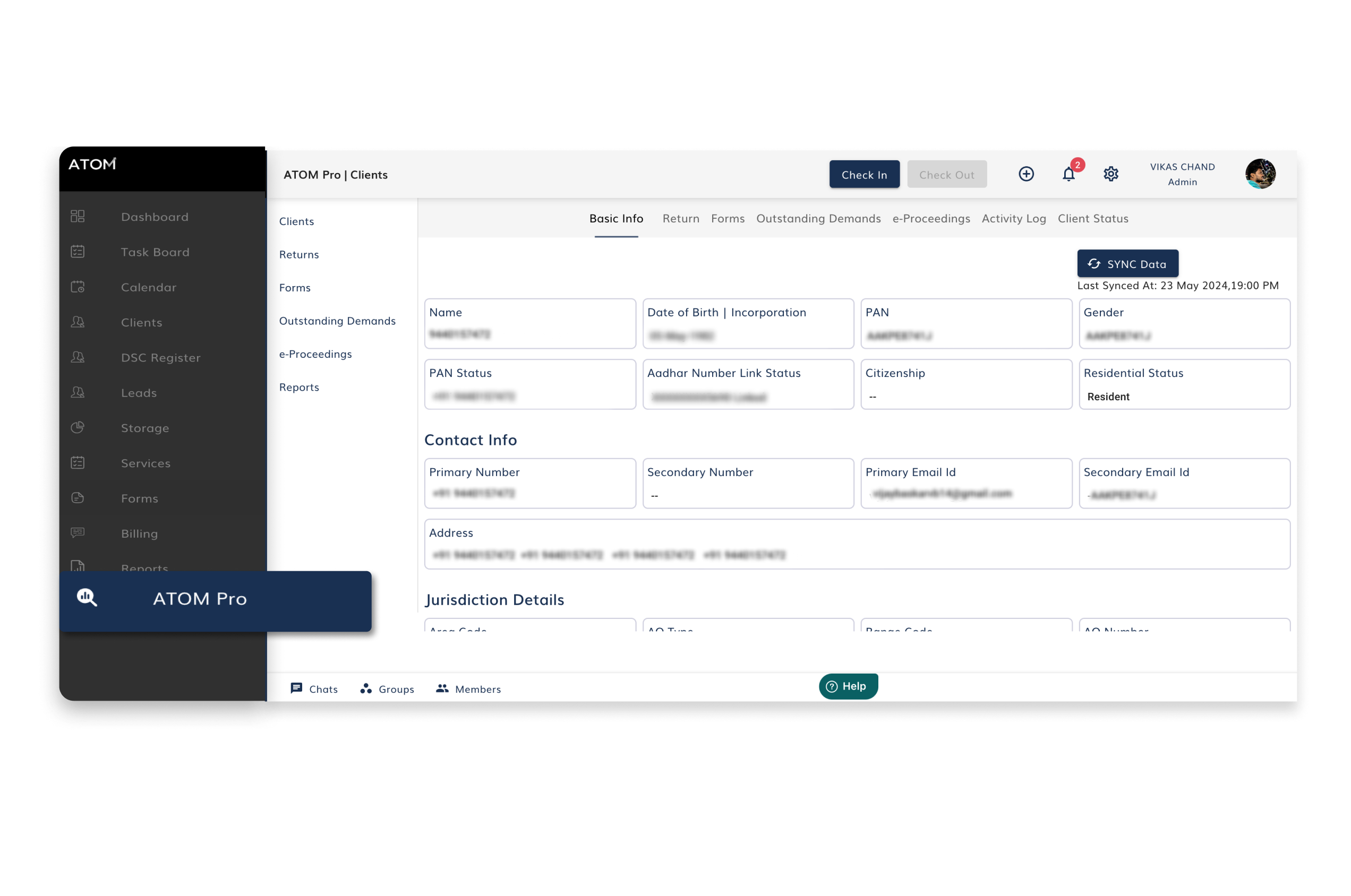Image resolution: width=1351 pixels, height=896 pixels.
Task: Click the Forms sidebar icon
Action: [78, 498]
